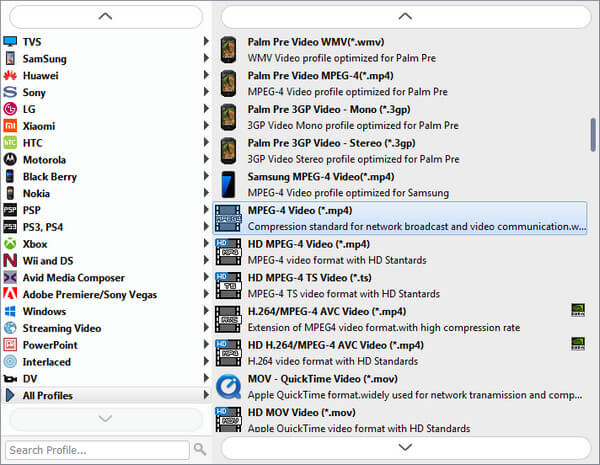Screen dimensions: 600x465
Task: Click the Avid Media Composer icon
Action: pyautogui.click(x=10, y=277)
